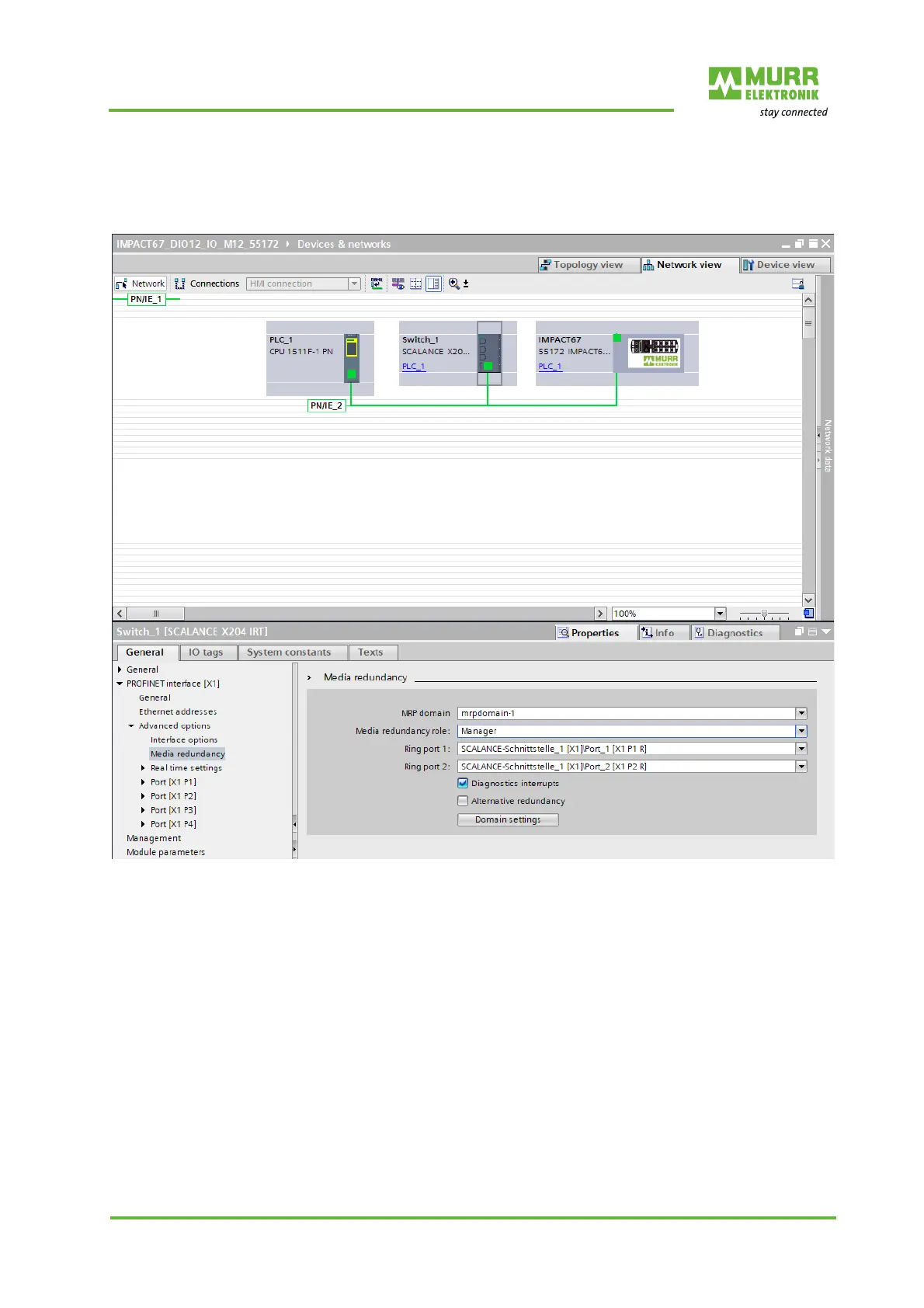The image size is (924, 1308).
Task: Switch to Device view tab
Action: point(785,265)
